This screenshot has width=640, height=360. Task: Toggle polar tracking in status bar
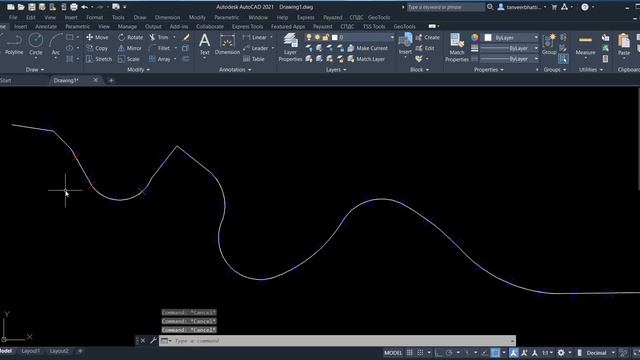pyautogui.click(x=449, y=353)
